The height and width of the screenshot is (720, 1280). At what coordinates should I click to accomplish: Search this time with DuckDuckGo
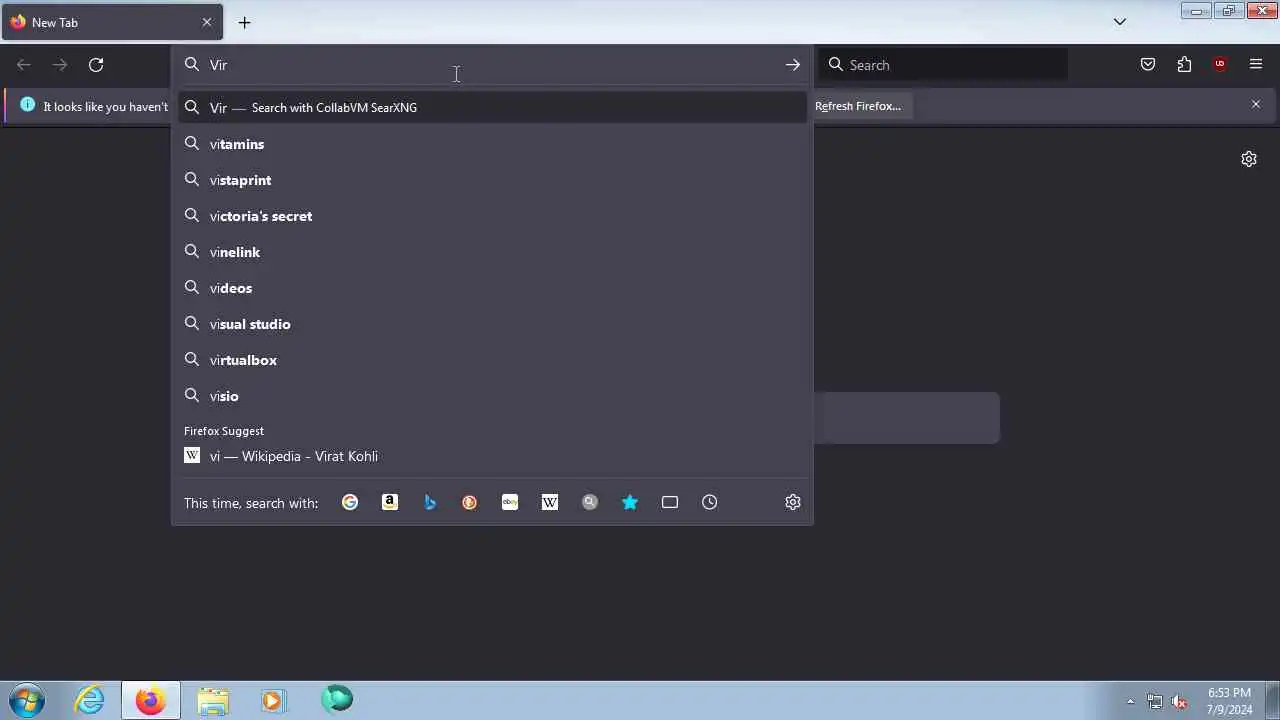click(x=470, y=502)
